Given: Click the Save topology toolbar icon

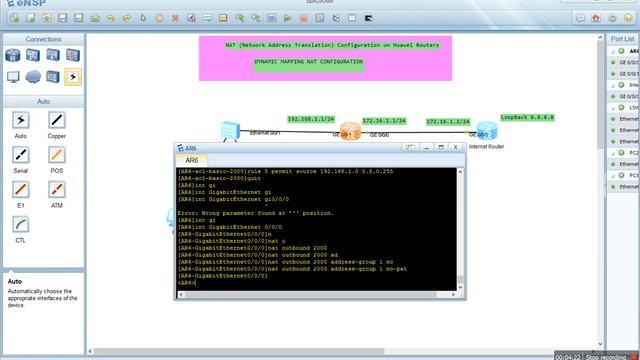Looking at the screenshot, I should pyautogui.click(x=62, y=18).
